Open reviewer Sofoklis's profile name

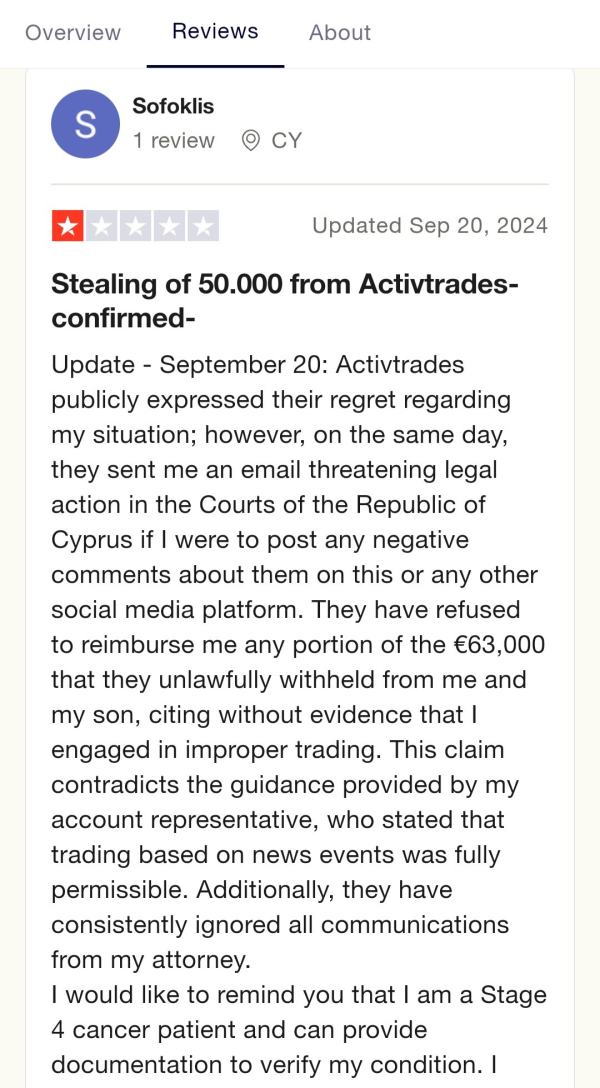click(x=173, y=106)
